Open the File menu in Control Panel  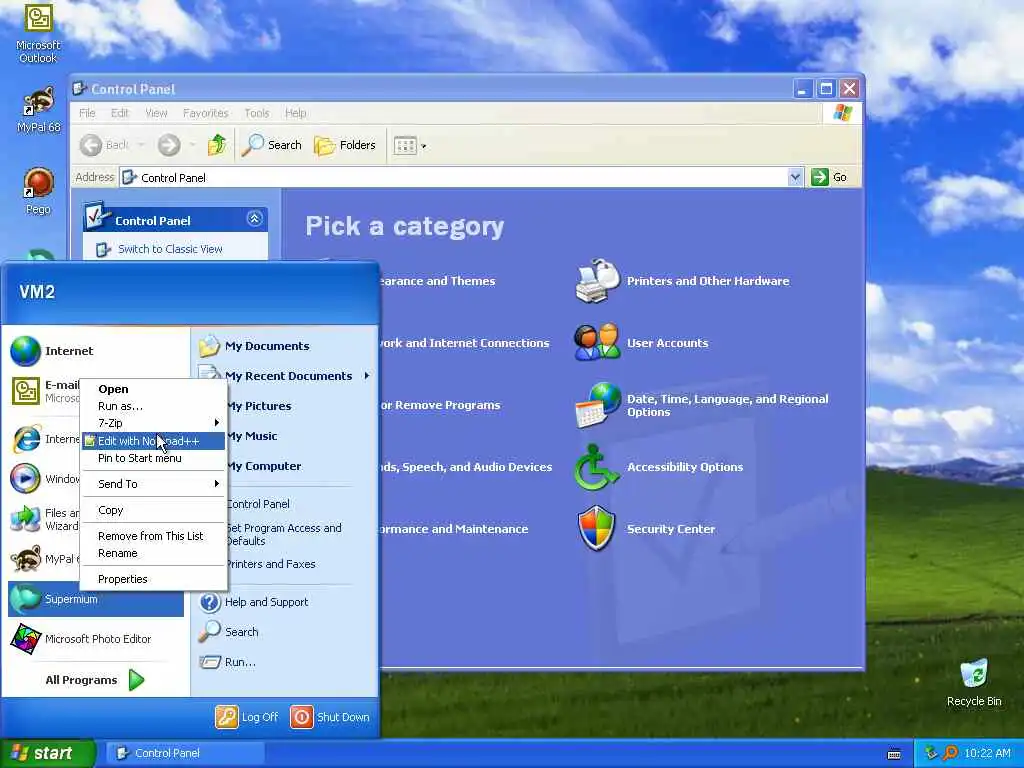[87, 113]
